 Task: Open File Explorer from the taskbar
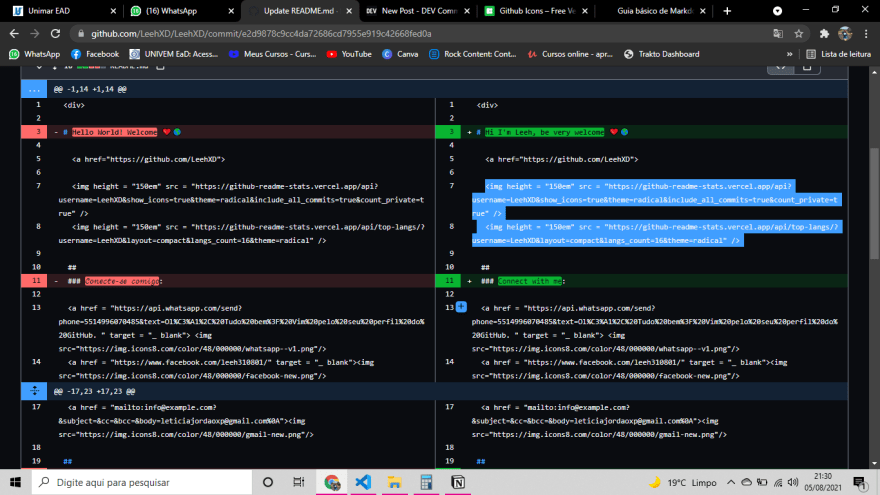395,482
